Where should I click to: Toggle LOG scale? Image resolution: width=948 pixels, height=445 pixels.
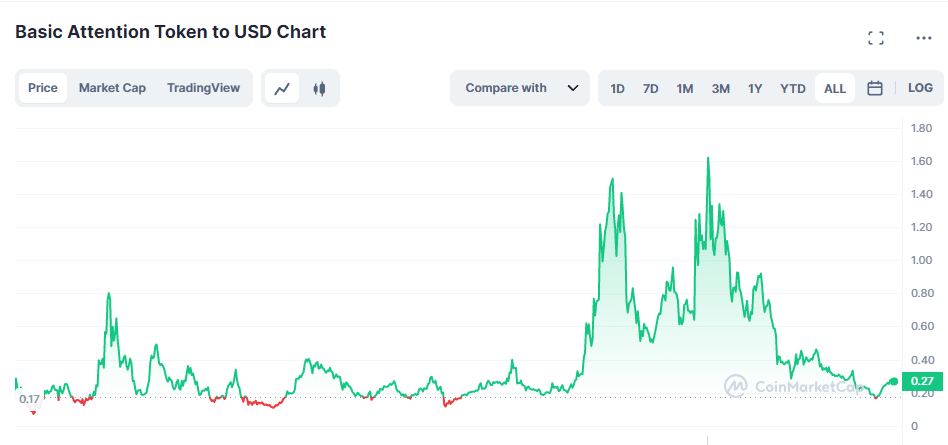[920, 88]
